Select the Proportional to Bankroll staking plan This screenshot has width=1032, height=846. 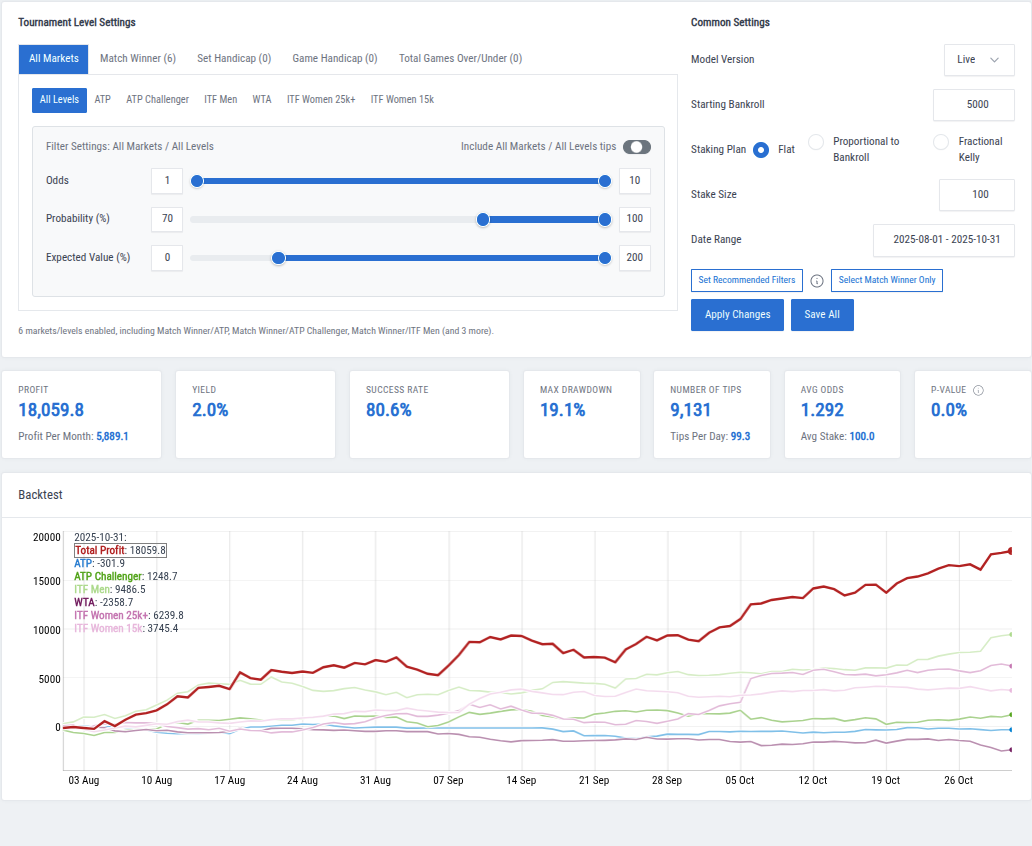tap(816, 141)
